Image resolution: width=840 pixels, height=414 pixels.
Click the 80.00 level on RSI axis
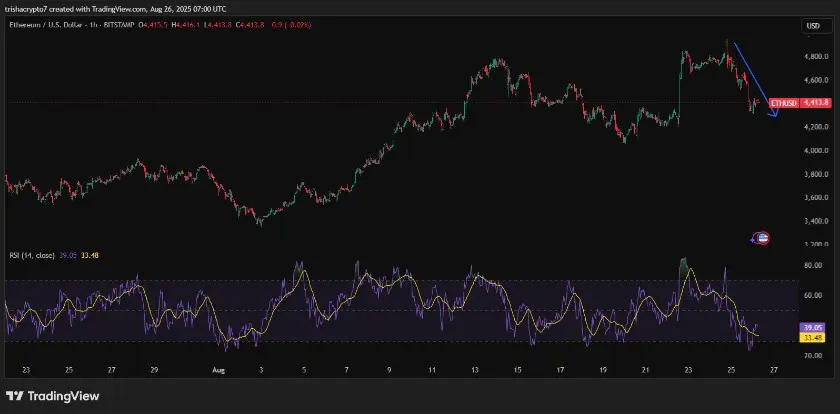(814, 266)
